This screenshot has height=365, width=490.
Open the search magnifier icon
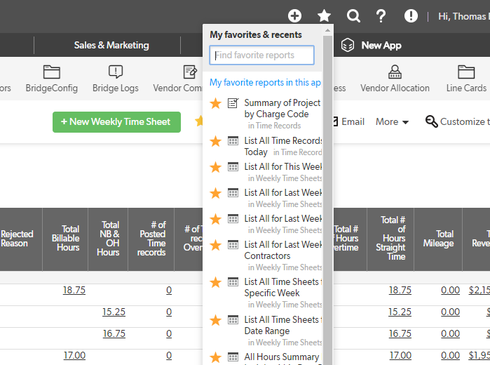coord(353,16)
